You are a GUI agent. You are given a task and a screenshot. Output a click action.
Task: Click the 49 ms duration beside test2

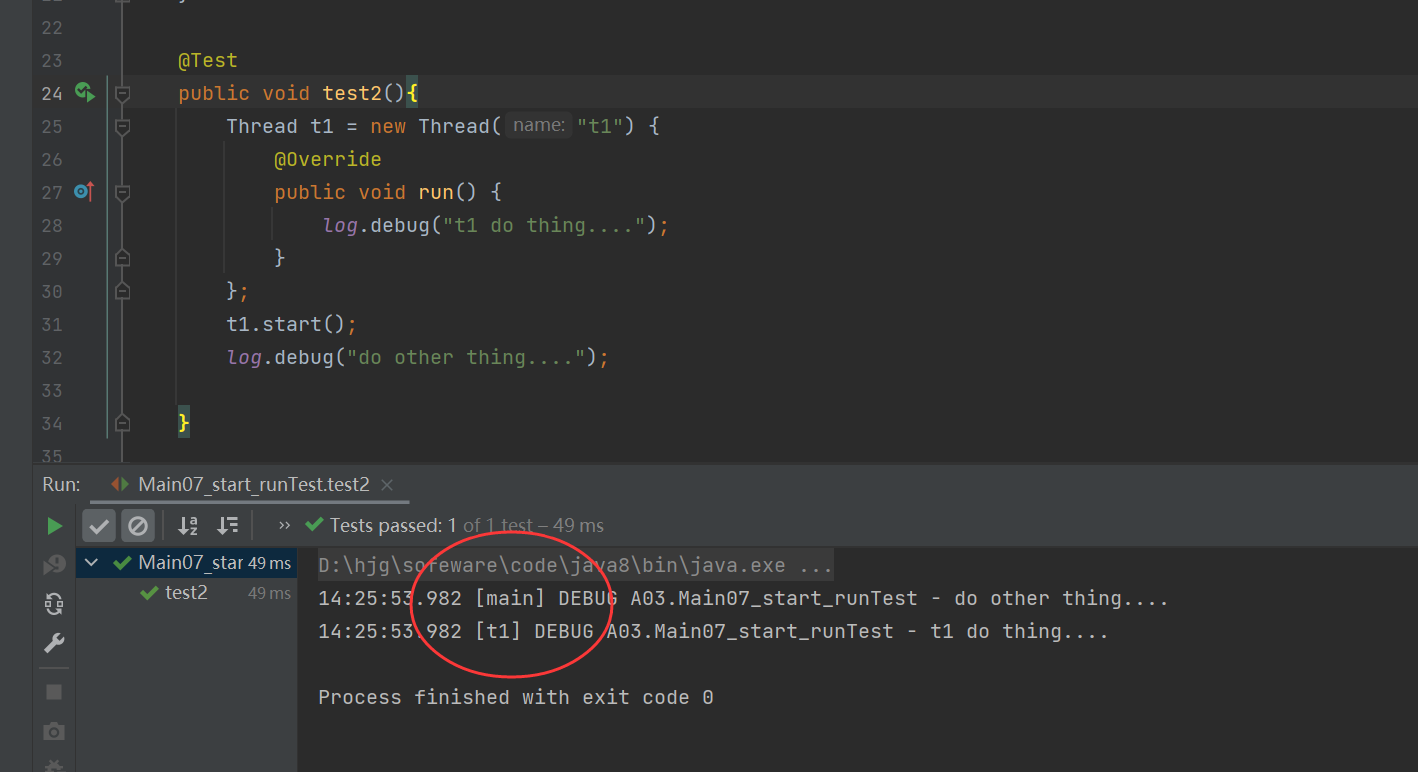point(269,594)
